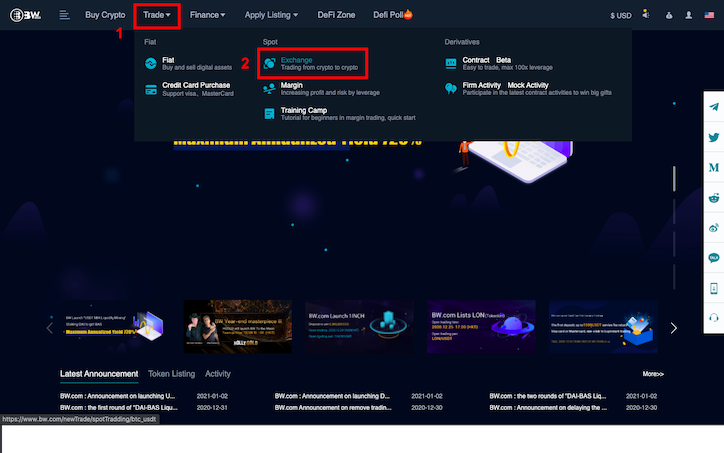Click the Margin leverage icon
Viewport: 724px width, 453px height.
point(269,88)
